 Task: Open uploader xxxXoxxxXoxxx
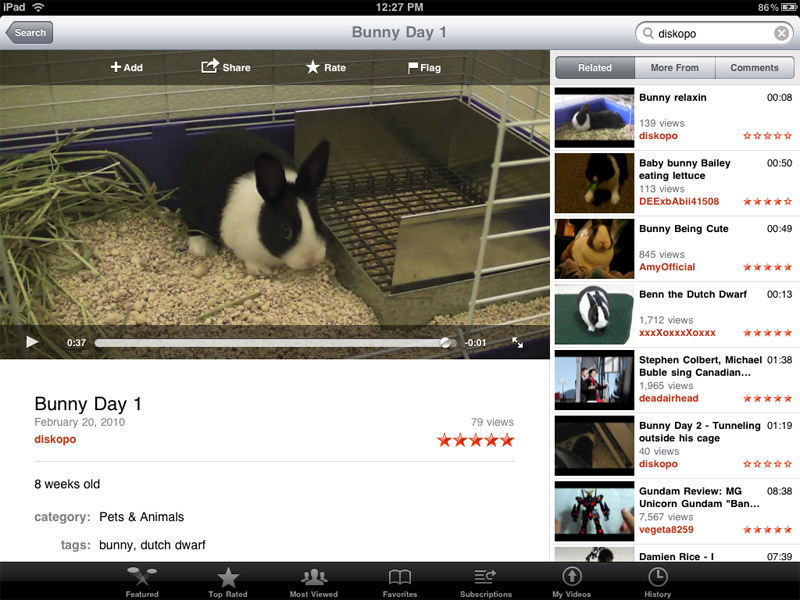(677, 333)
